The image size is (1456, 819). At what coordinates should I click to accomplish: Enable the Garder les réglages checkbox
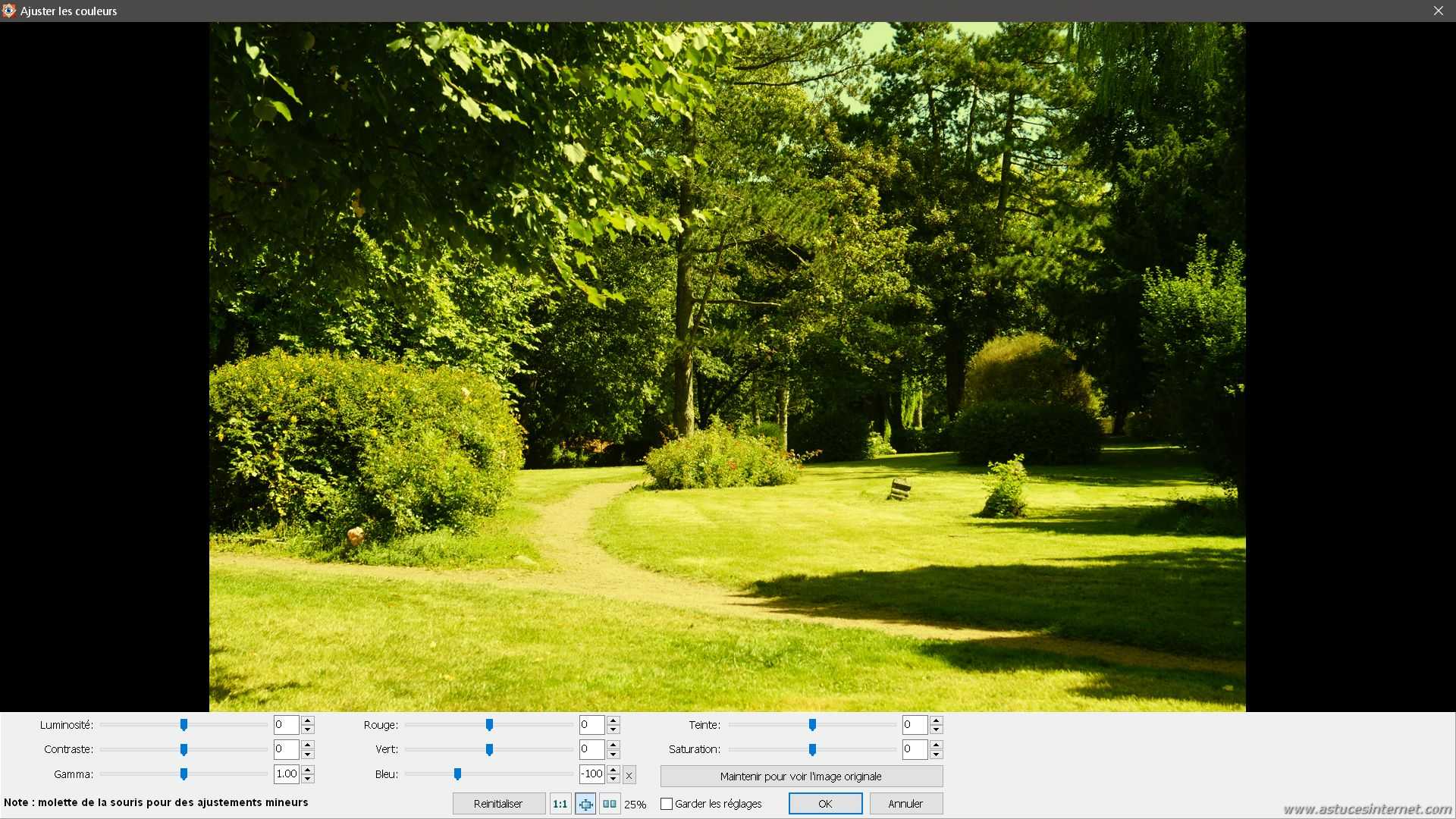(667, 804)
